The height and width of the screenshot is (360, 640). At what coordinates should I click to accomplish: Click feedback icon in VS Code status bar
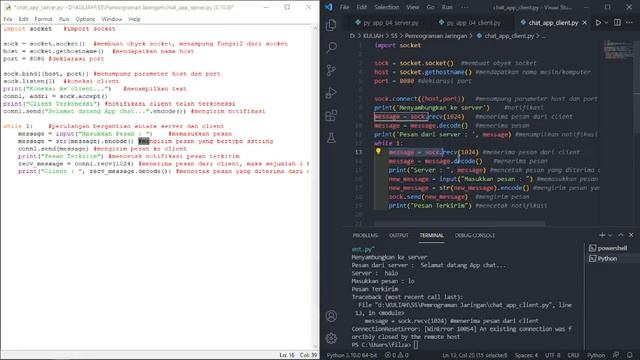pyautogui.click(x=616, y=355)
